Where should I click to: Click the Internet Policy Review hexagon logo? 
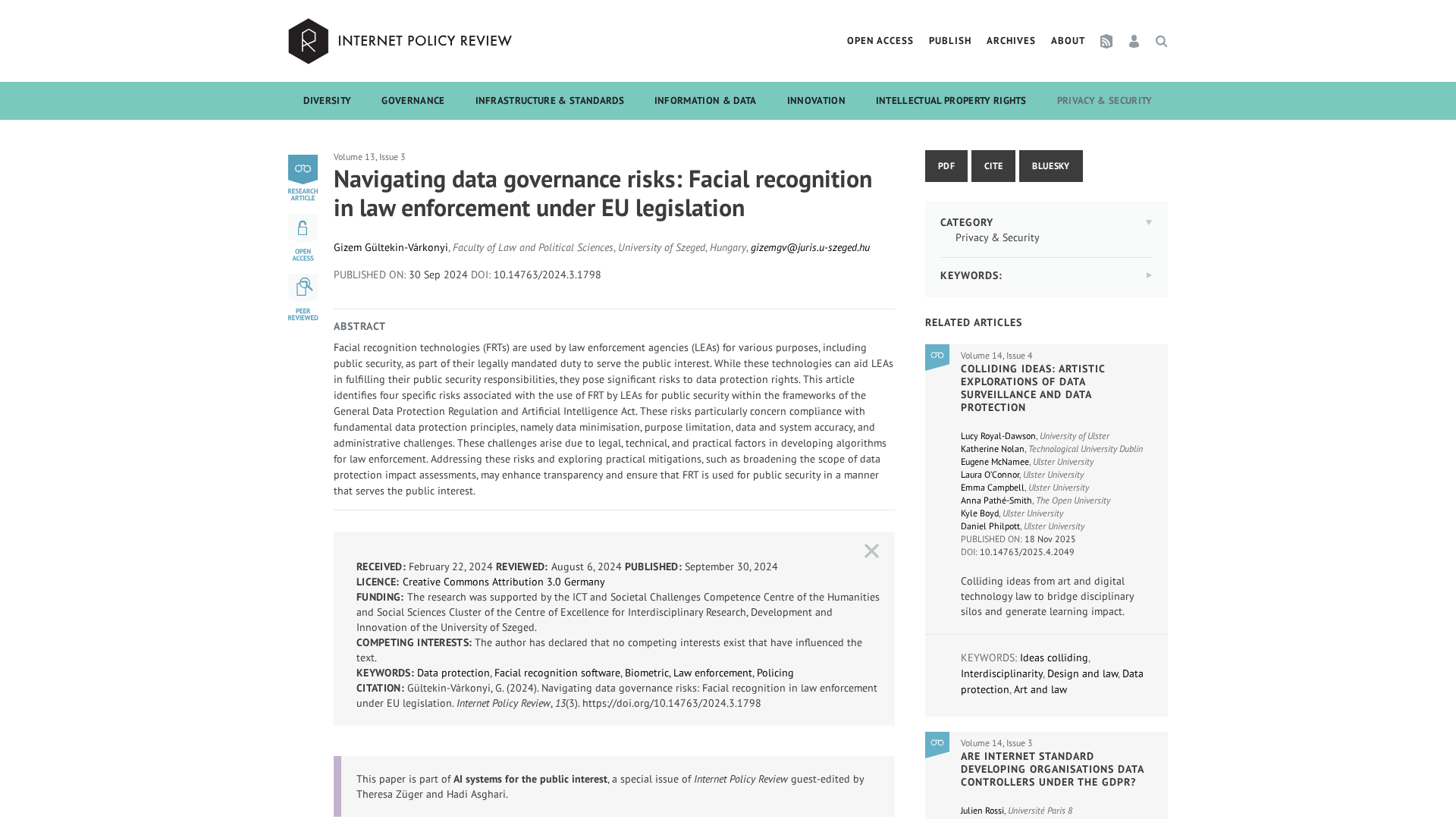308,41
